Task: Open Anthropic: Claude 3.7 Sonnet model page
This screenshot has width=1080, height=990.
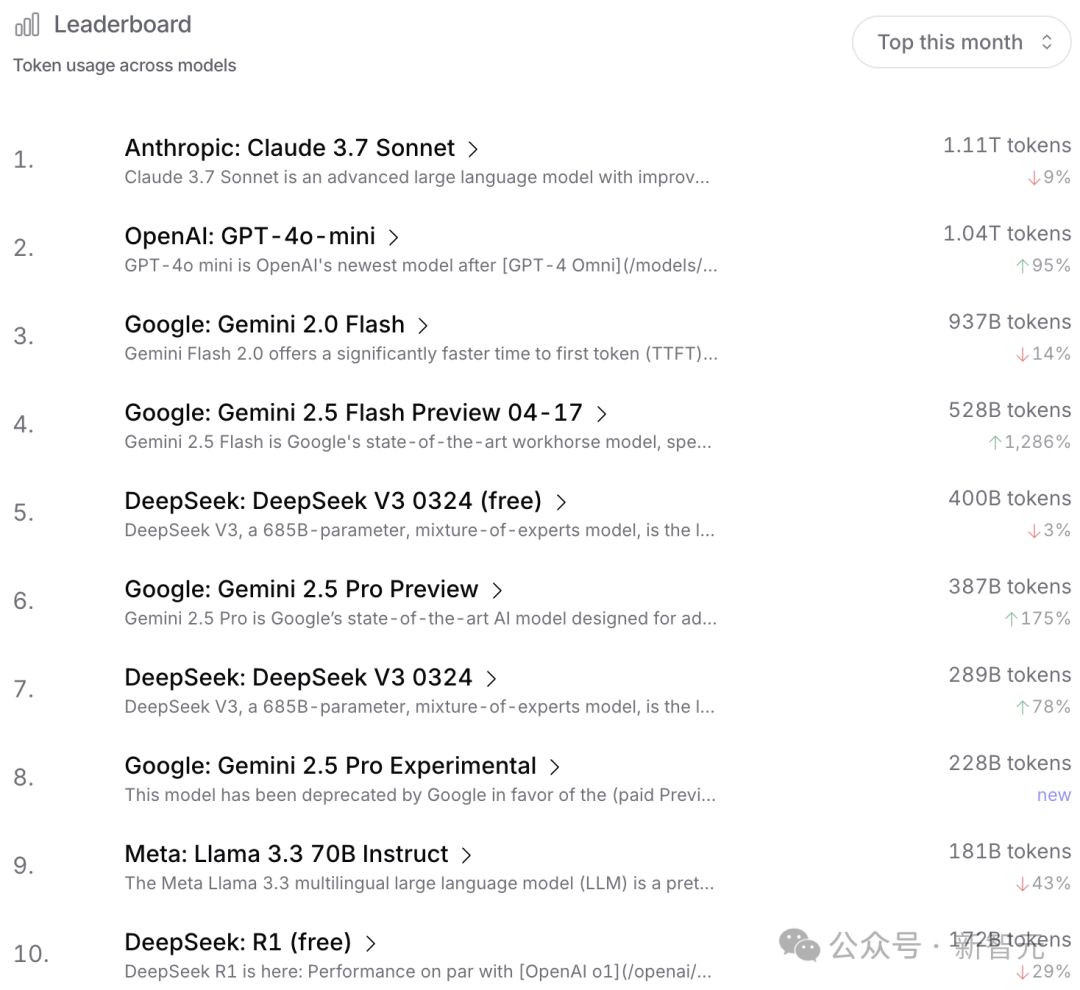Action: (x=289, y=148)
